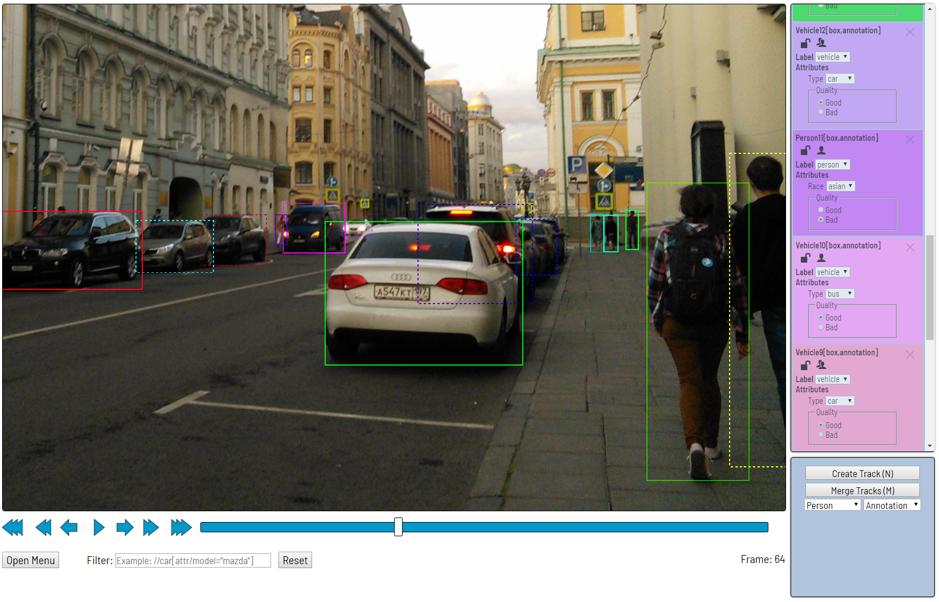939x602 pixels.
Task: Mark Vehicle9 quality as Bad
Action: tap(822, 435)
